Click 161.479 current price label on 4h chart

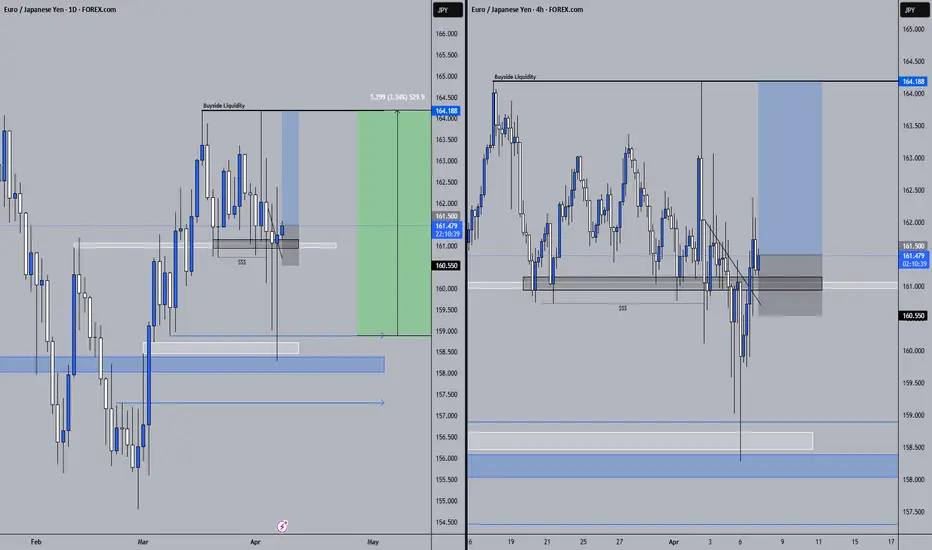[x=914, y=259]
